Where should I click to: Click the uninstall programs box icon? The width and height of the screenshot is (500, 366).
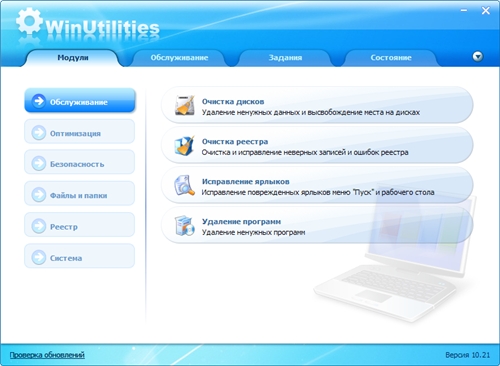tap(185, 226)
